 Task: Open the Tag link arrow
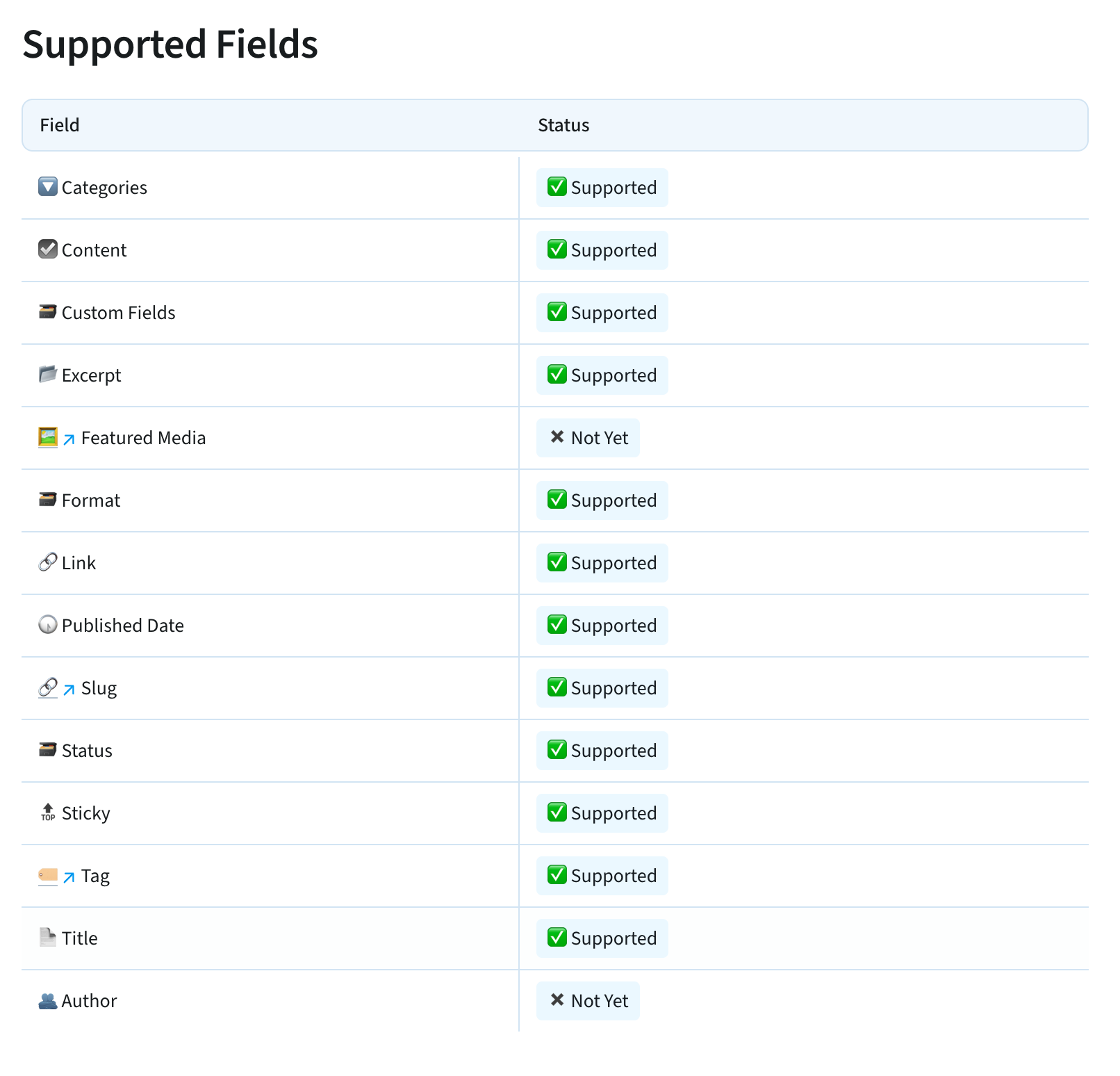click(69, 877)
